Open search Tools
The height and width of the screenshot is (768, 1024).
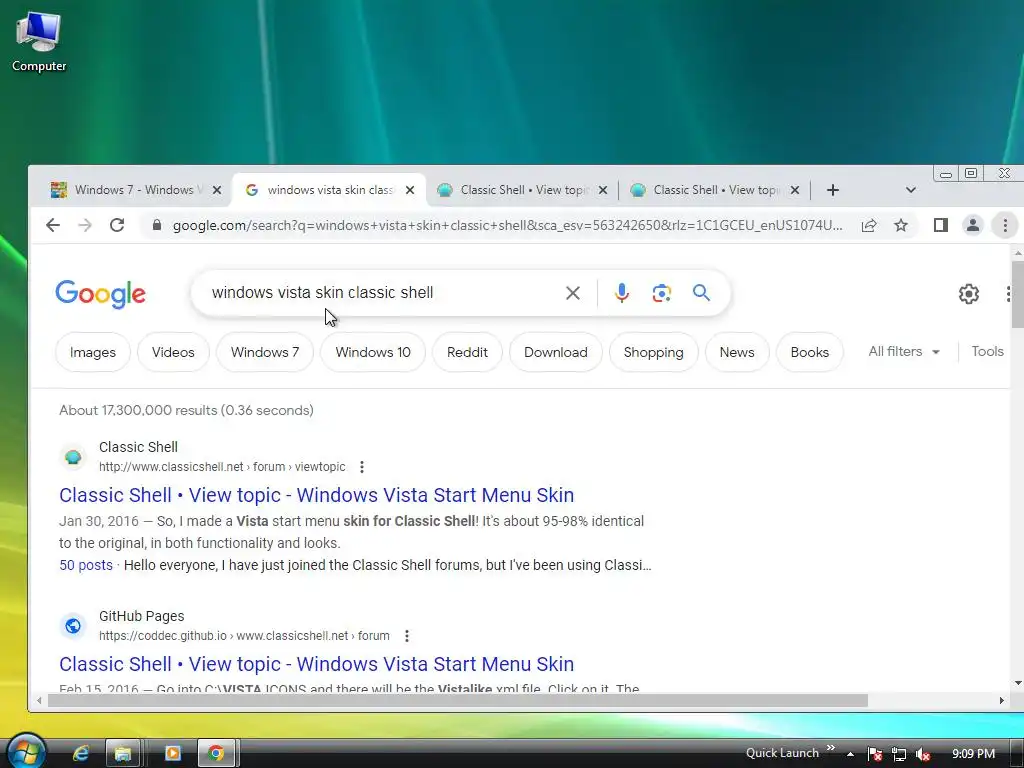point(987,351)
